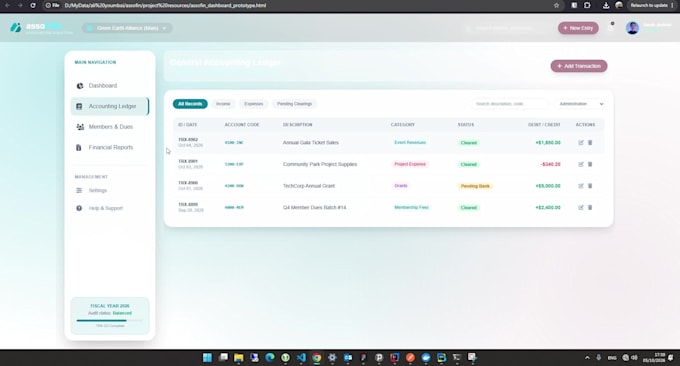680x366 pixels.
Task: Select the Income filter tab
Action: 223,104
